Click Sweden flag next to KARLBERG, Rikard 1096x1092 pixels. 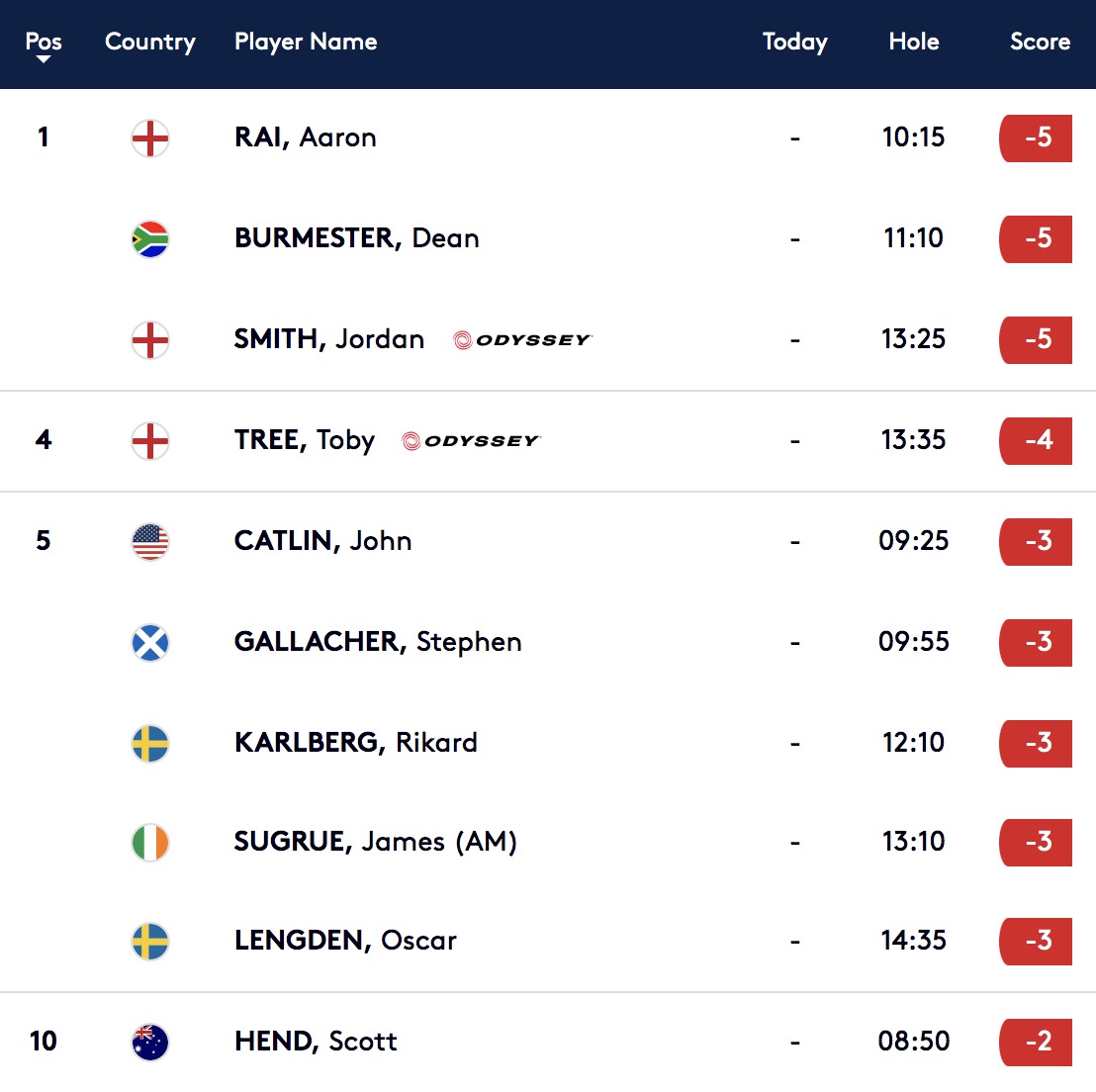150,743
